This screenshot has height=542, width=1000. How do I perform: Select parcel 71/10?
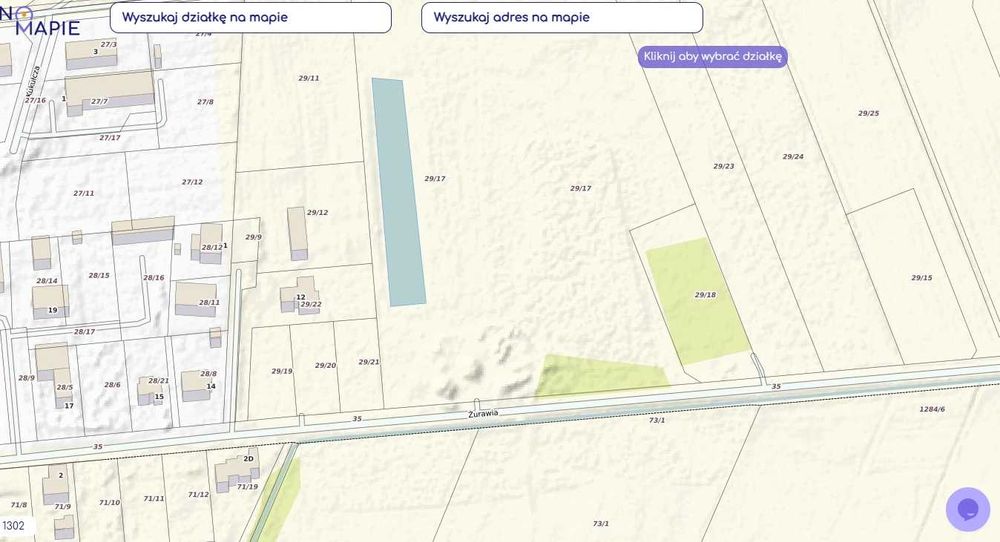[109, 503]
